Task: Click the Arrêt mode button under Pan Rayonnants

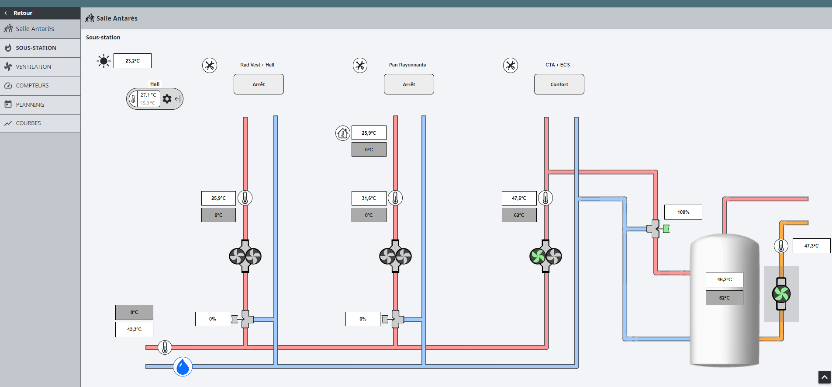Action: click(x=409, y=84)
